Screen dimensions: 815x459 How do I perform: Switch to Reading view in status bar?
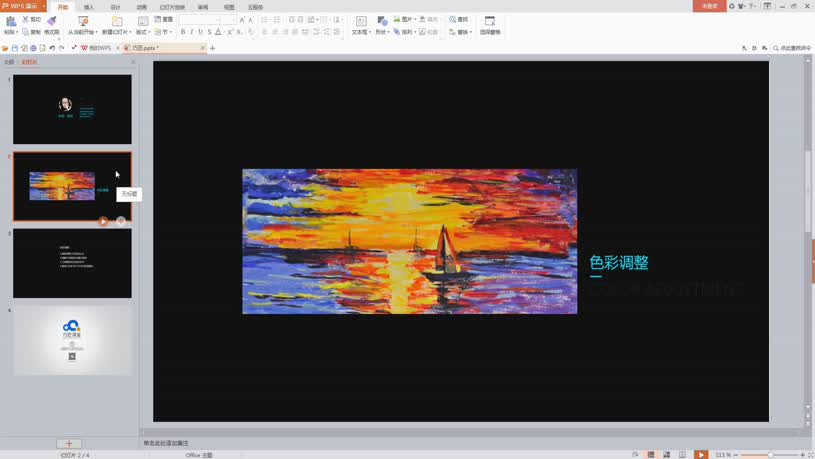point(682,455)
